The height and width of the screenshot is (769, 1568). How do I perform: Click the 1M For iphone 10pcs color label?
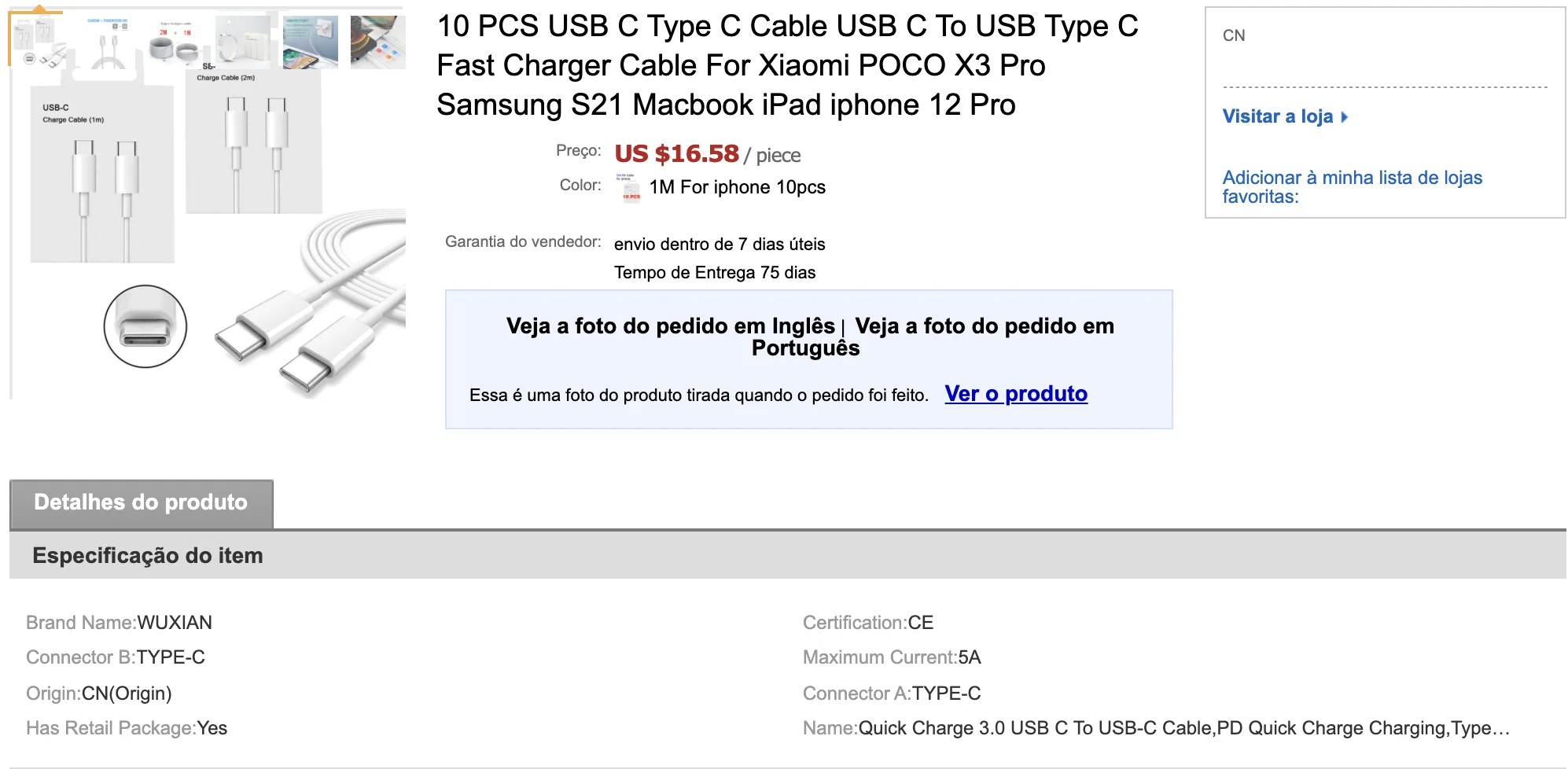tap(737, 187)
